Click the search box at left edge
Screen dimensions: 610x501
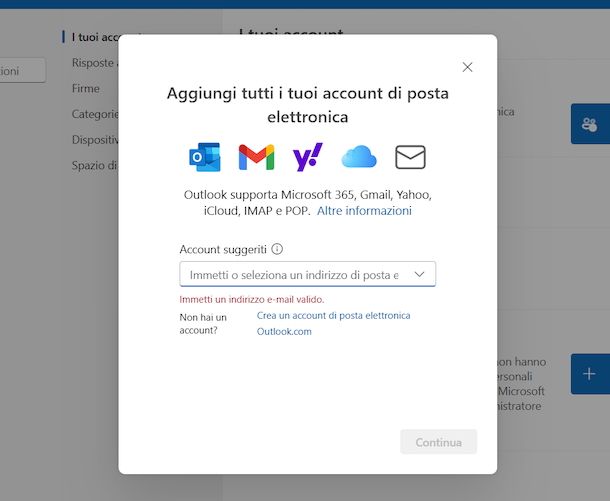[23, 70]
